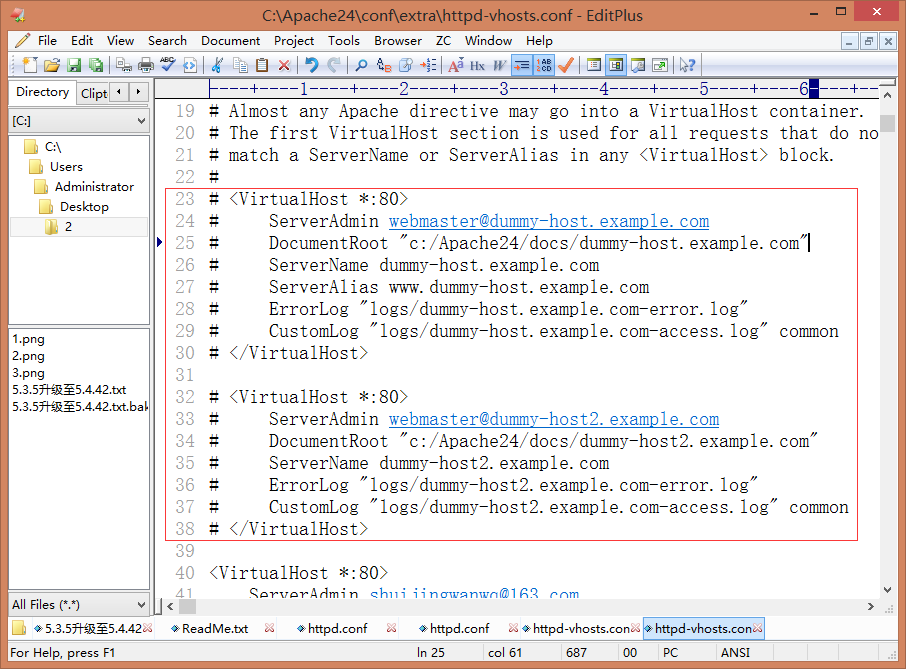
Task: Open Find with the magnifier icon
Action: [x=361, y=65]
